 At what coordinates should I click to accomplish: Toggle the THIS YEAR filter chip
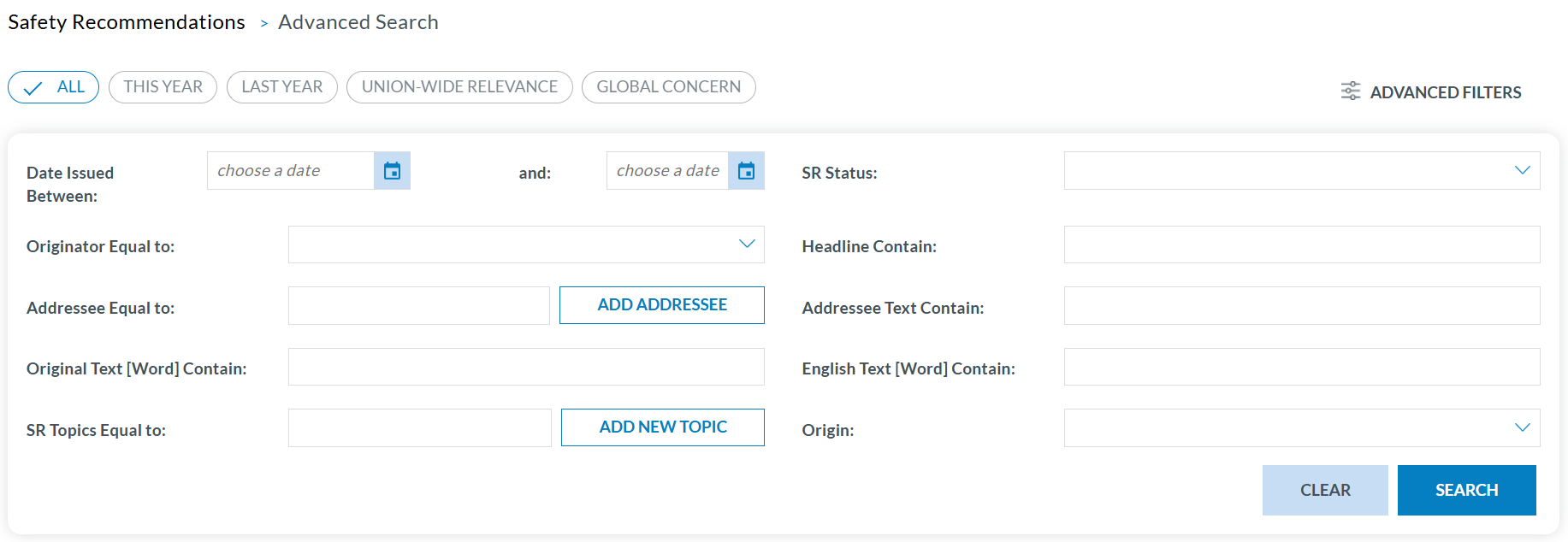click(x=163, y=87)
